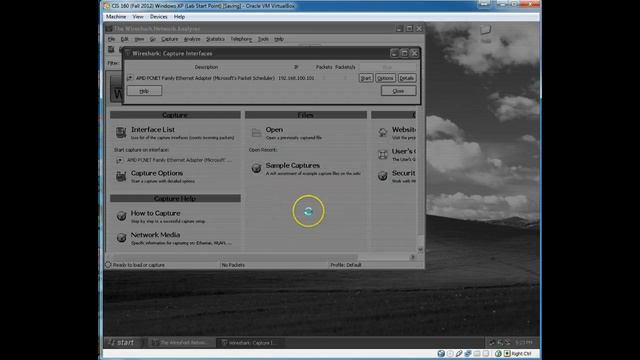Open Wireshark's Tools menu
640x360 pixels.
[263, 39]
